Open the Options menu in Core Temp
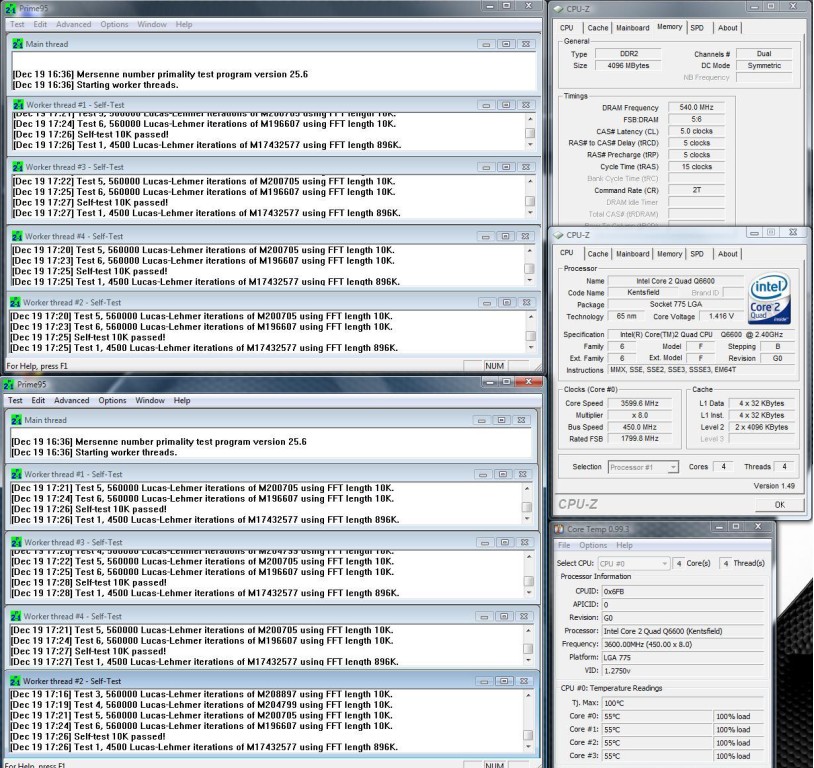814x768 pixels. [593, 545]
